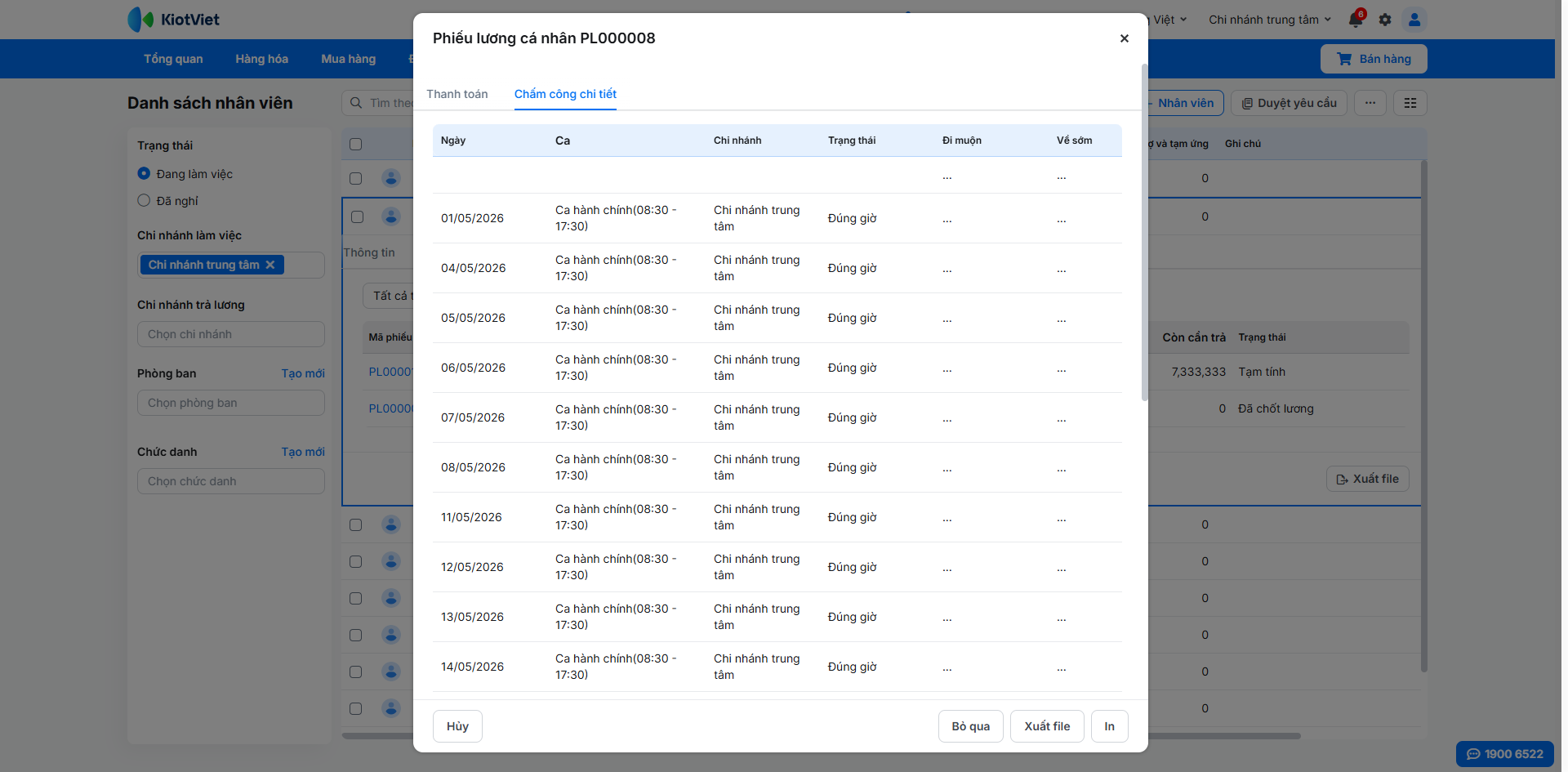The image size is (1568, 772).
Task: Open the more options ellipsis button
Action: (1370, 103)
